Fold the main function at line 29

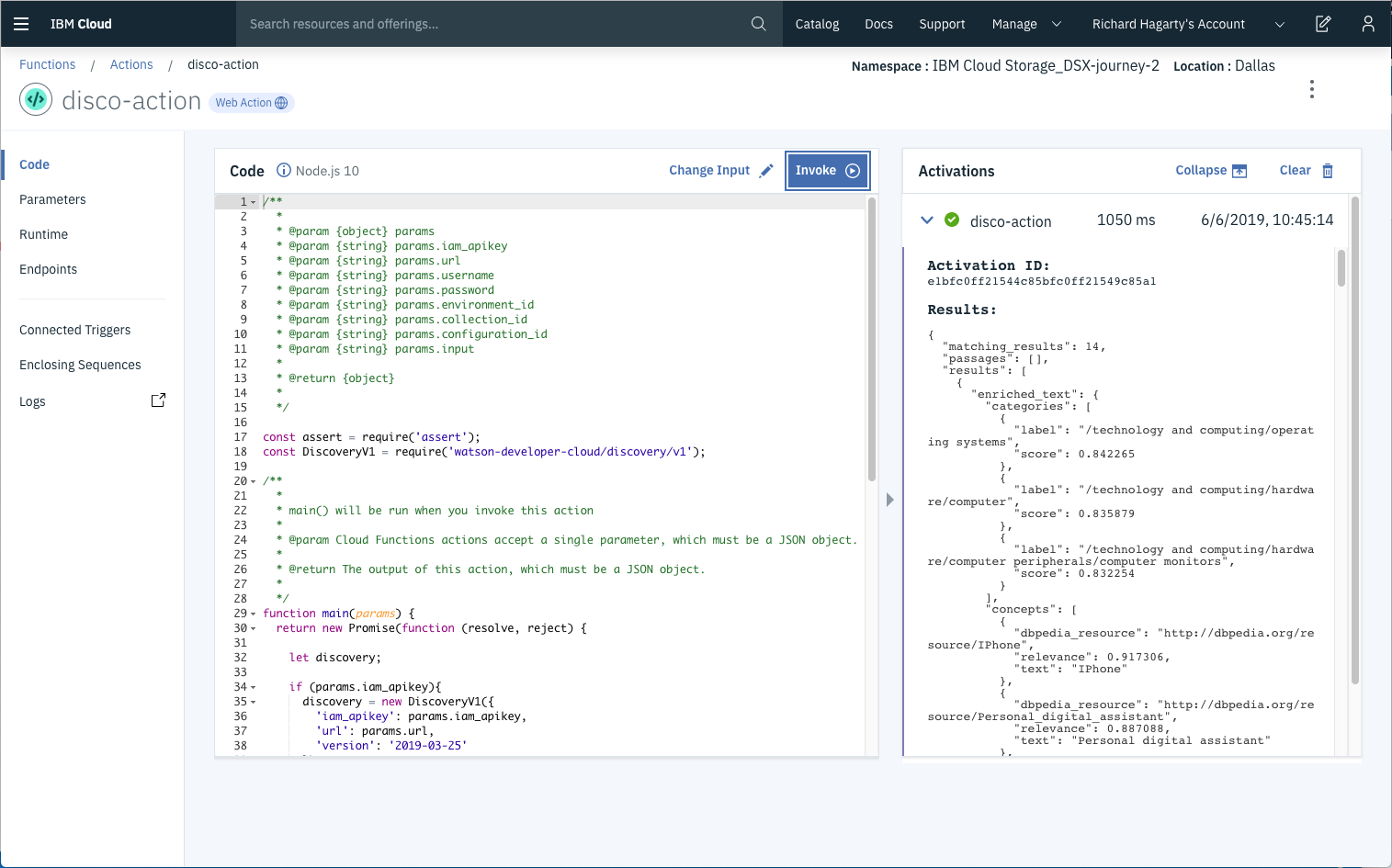[254, 614]
